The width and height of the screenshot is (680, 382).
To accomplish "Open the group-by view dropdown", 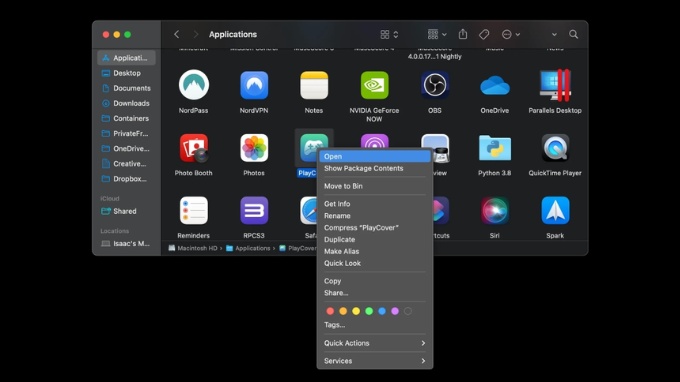I will click(437, 34).
